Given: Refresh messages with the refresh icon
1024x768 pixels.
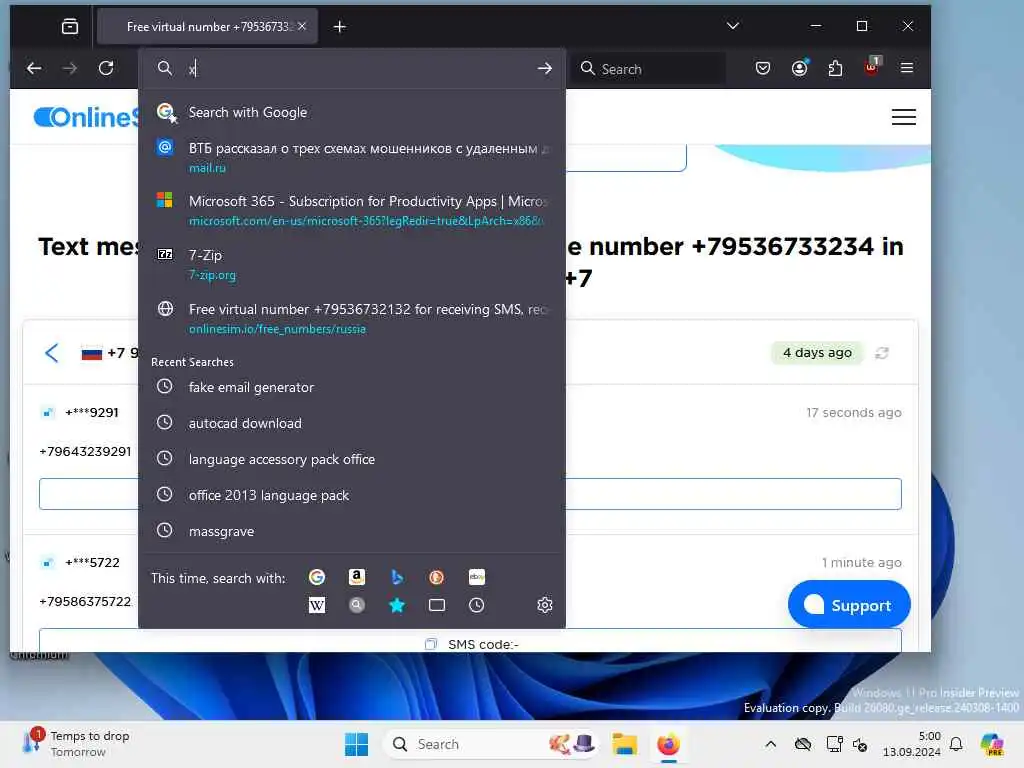Looking at the screenshot, I should [882, 353].
